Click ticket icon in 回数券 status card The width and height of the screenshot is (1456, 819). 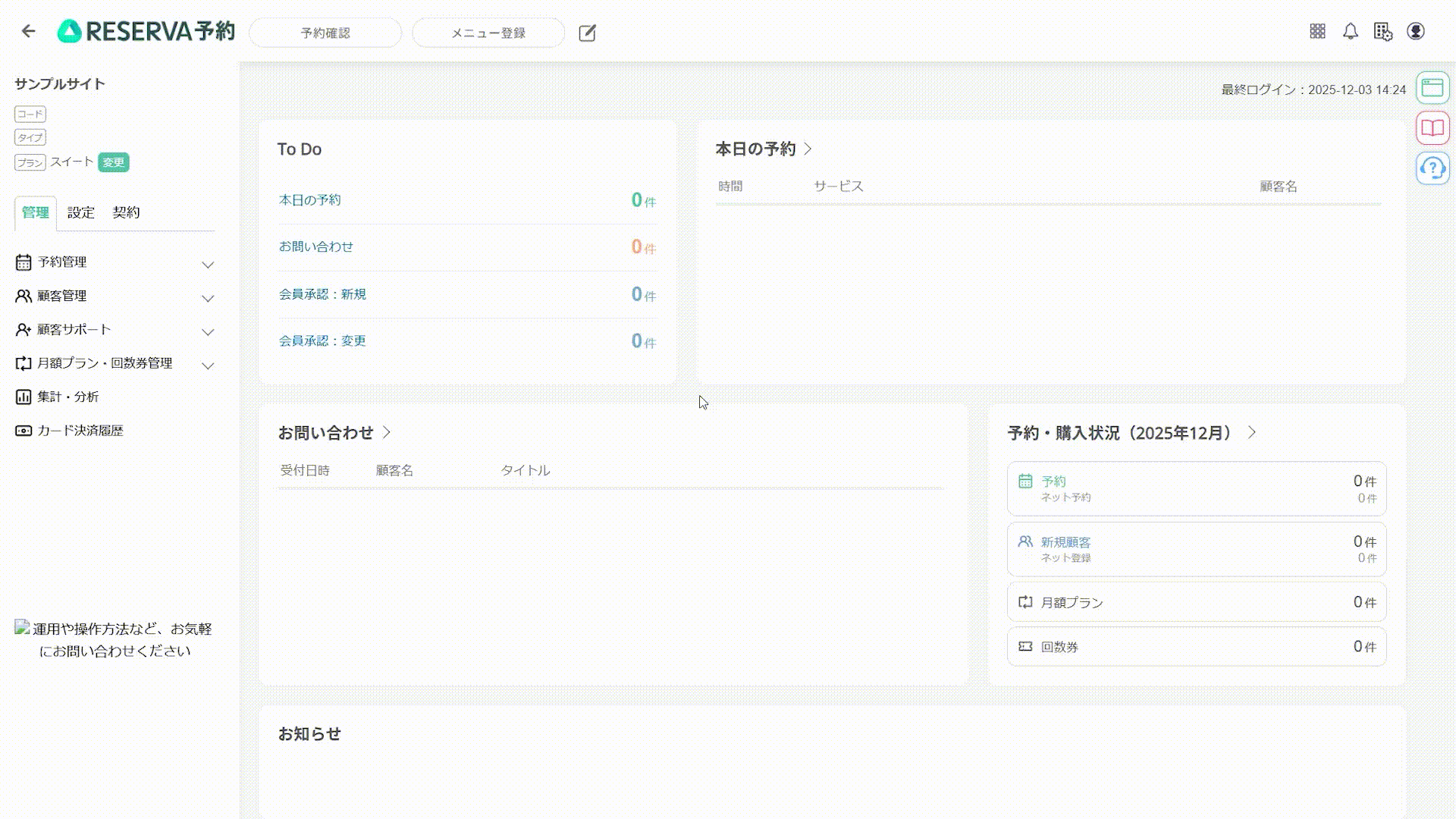point(1025,647)
